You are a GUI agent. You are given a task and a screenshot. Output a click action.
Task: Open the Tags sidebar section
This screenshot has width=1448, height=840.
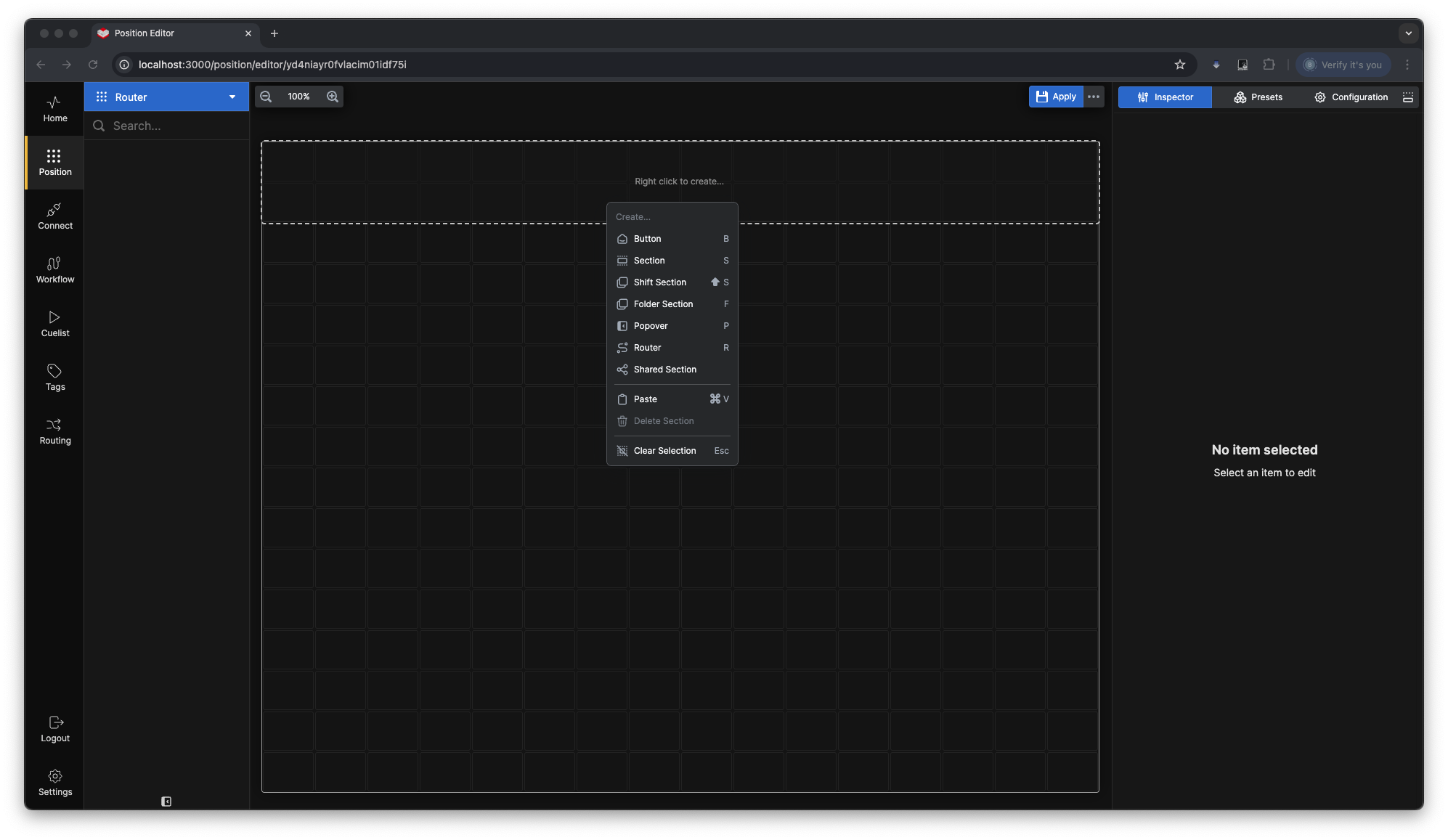(x=54, y=378)
